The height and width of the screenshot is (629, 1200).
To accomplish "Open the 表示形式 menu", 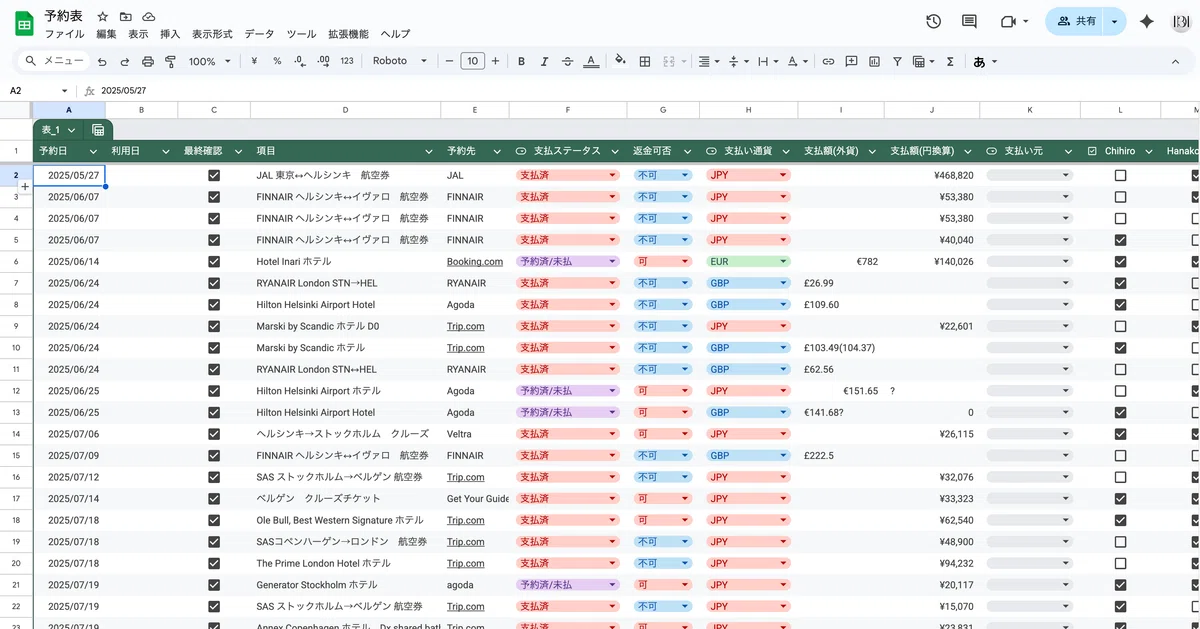I will [x=212, y=34].
